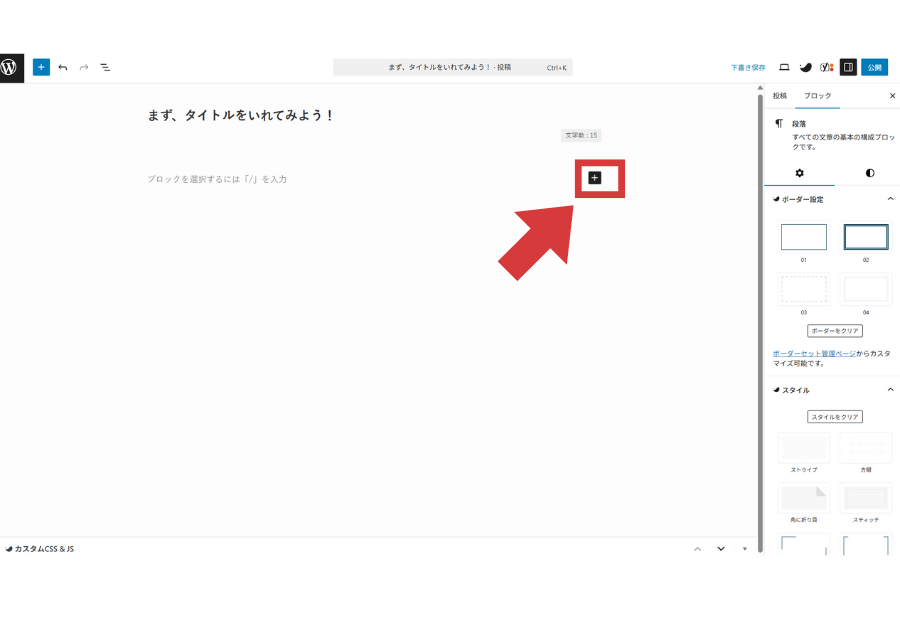Redo using the forward arrow icon
The height and width of the screenshot is (630, 900).
[x=84, y=67]
